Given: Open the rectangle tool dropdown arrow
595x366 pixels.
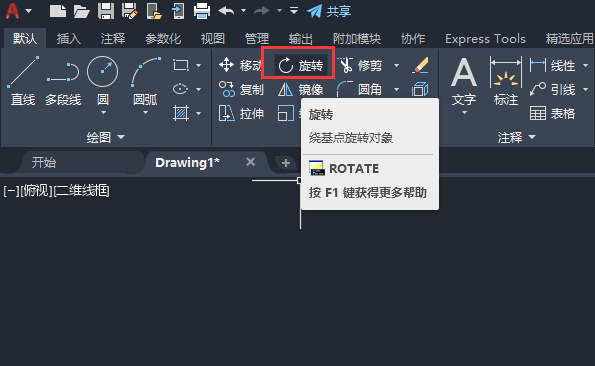Looking at the screenshot, I should (198, 66).
